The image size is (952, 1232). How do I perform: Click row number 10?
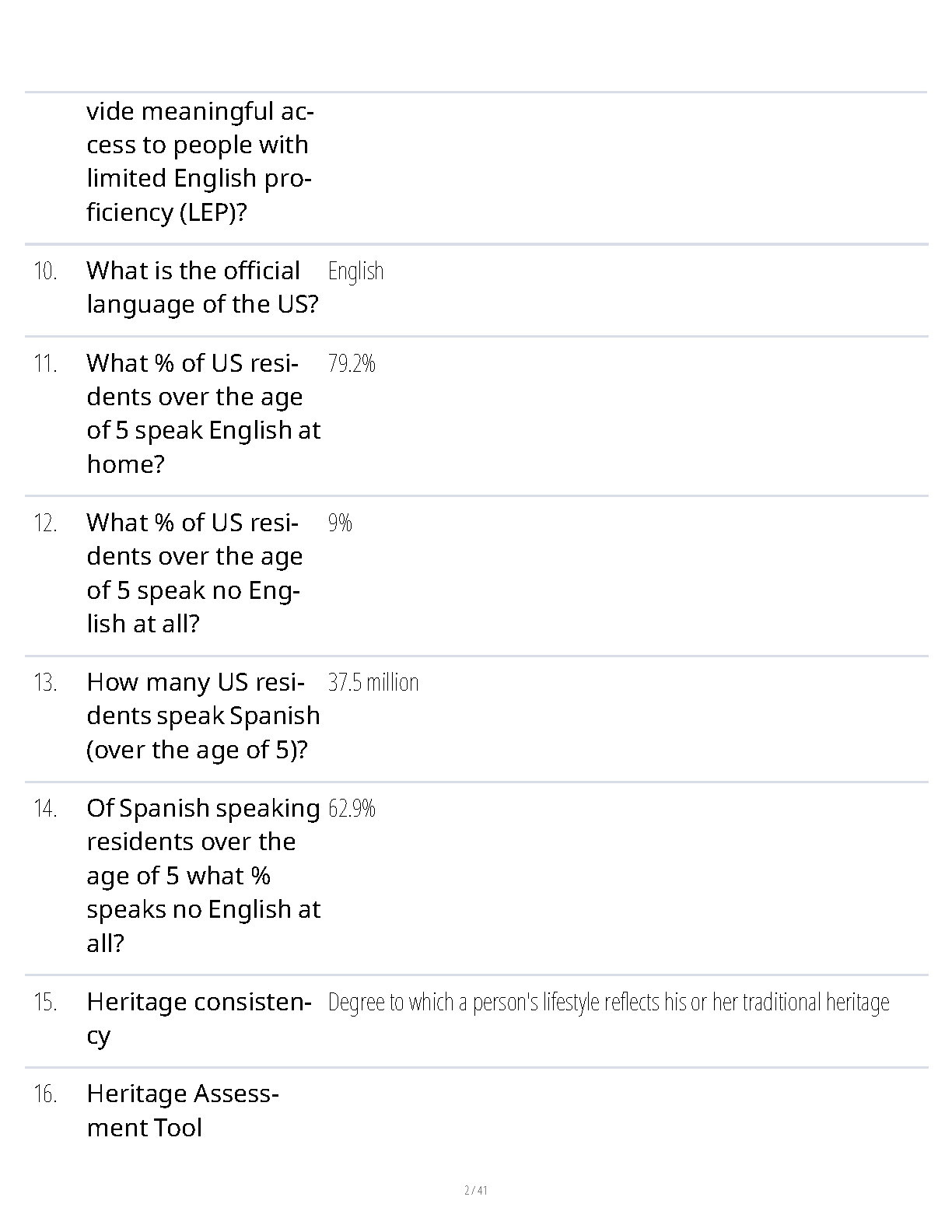45,271
